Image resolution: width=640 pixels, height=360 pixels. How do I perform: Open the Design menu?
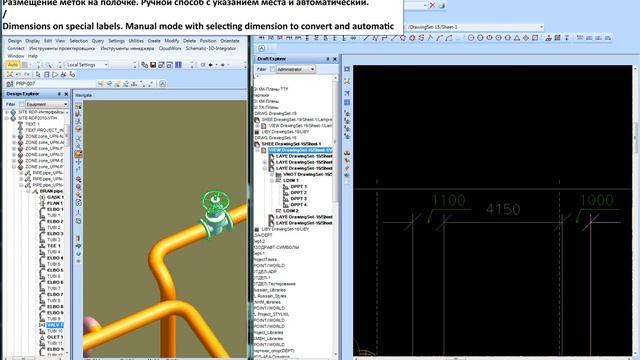14,41
